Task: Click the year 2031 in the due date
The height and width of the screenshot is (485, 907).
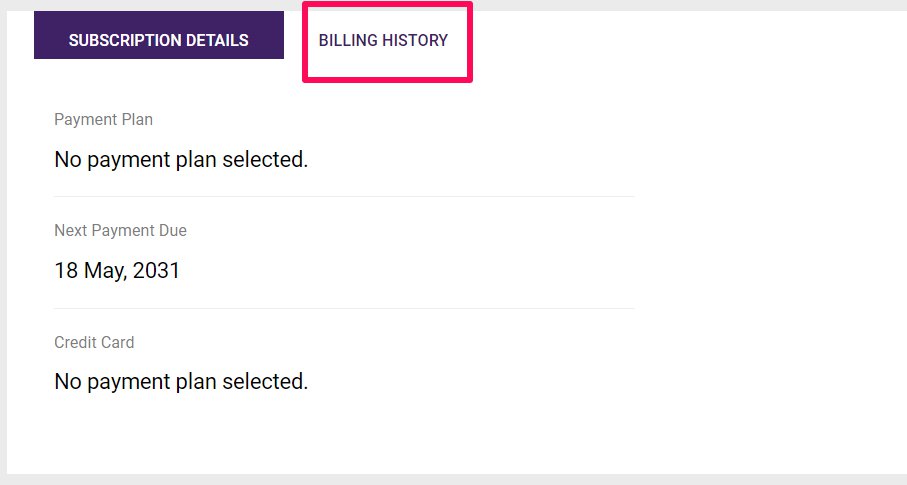Action: pyautogui.click(x=155, y=271)
